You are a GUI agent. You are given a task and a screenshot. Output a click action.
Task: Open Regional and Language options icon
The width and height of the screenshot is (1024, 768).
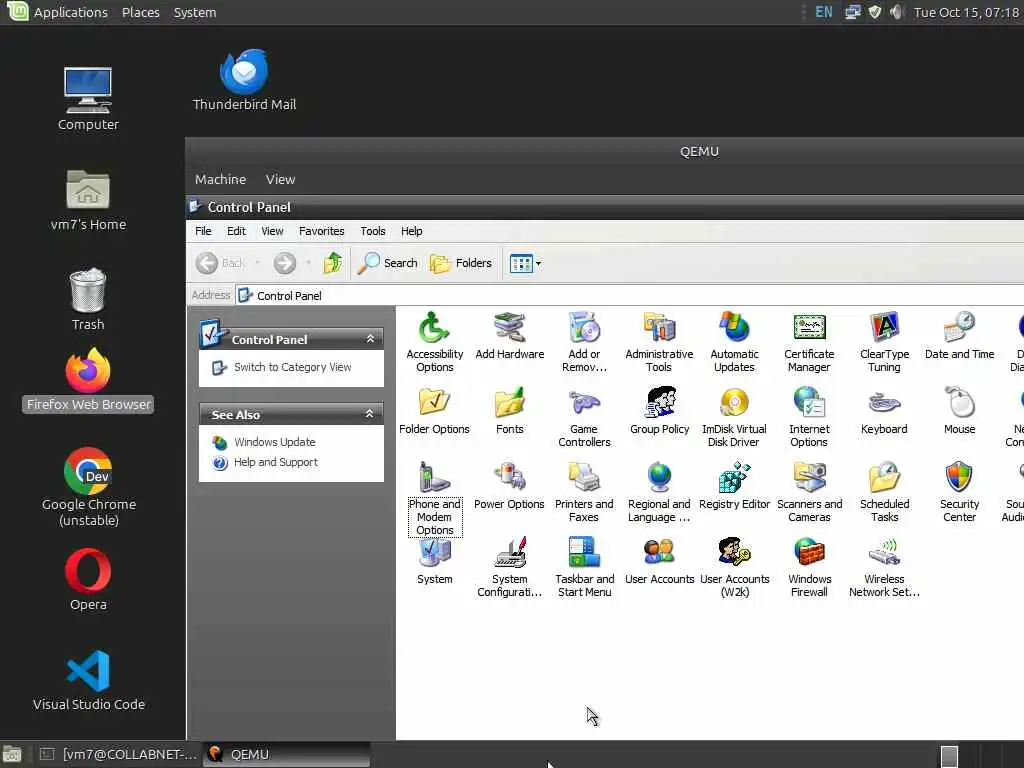[659, 492]
